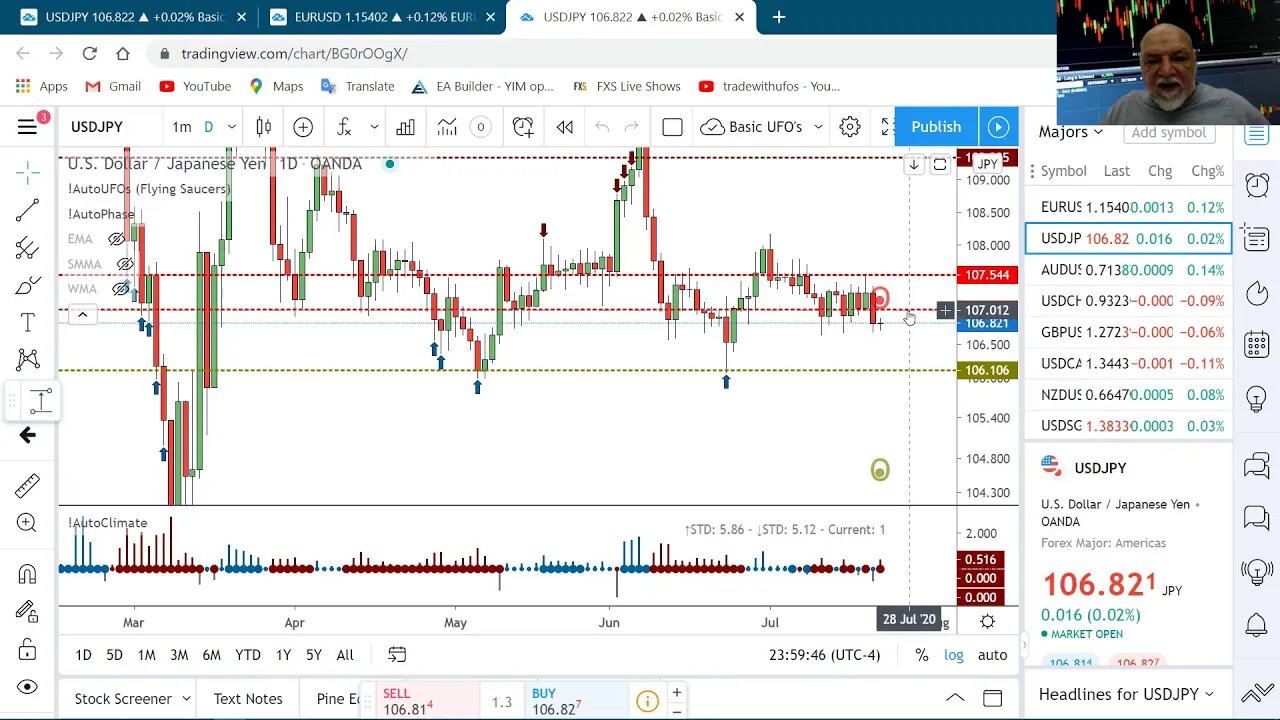Screen dimensions: 1280x720
Task: Start bar replay rewind icon
Action: coord(565,127)
